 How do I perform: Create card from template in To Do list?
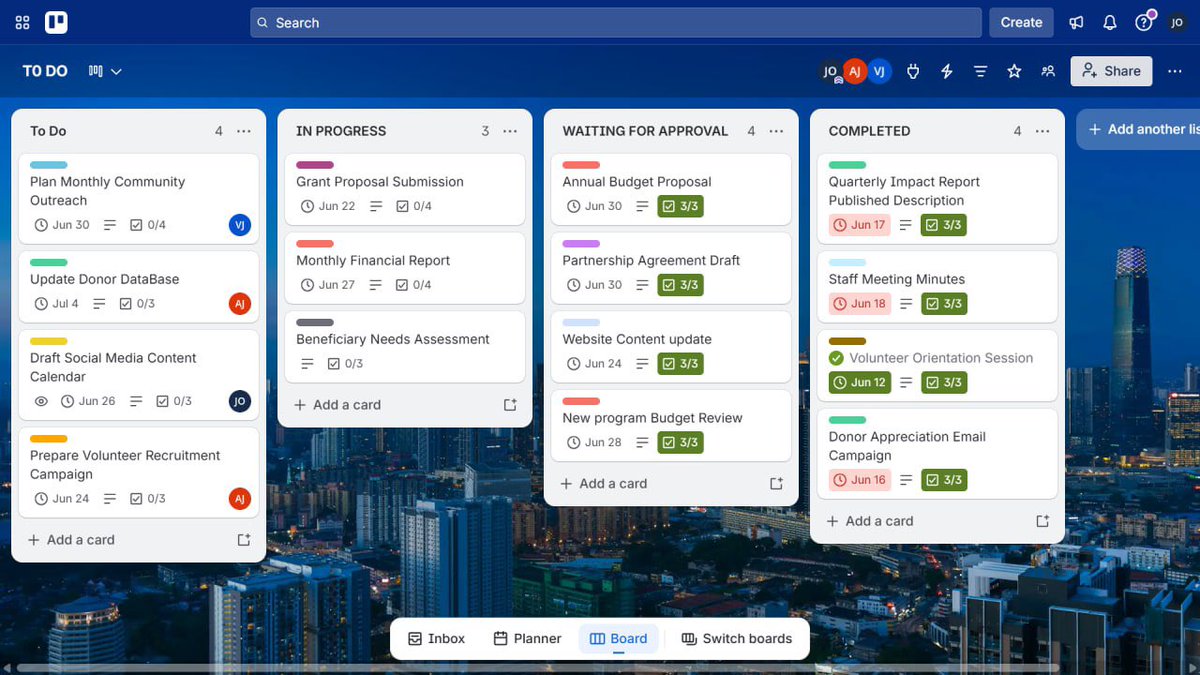tap(244, 540)
